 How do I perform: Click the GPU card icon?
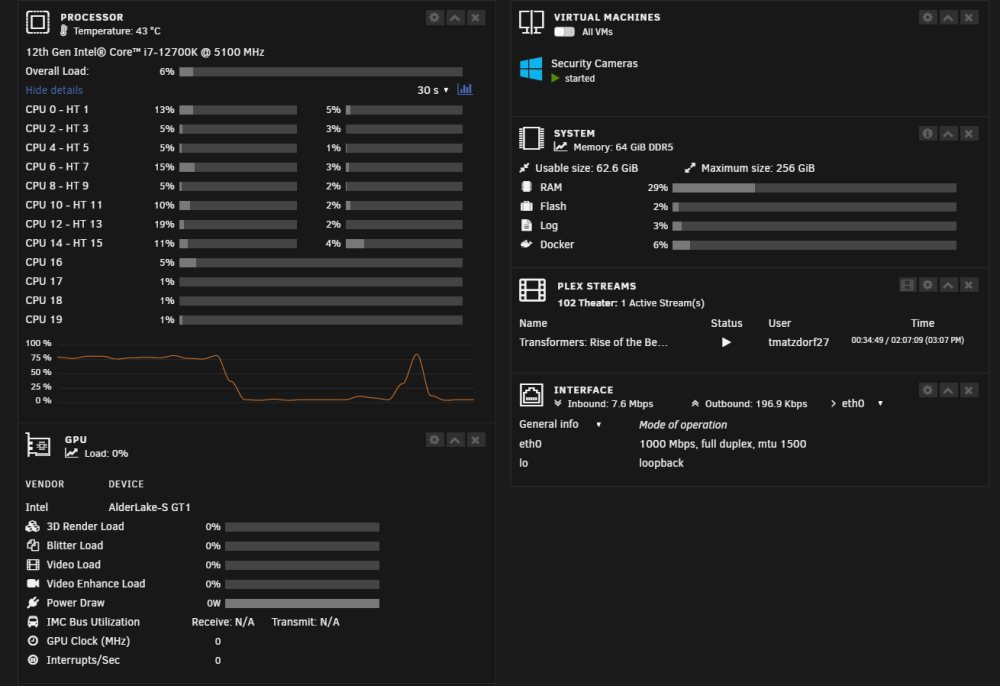(x=38, y=445)
